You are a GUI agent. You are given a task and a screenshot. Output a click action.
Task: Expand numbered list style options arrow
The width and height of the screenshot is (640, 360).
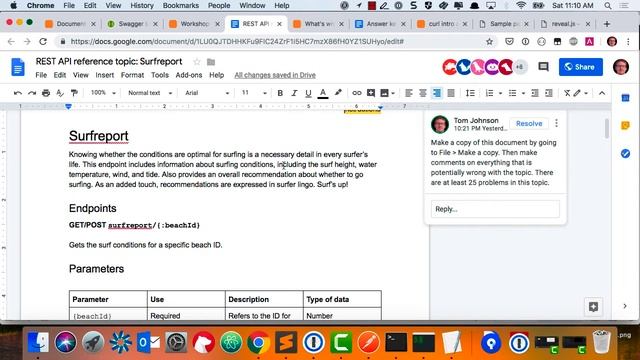click(500, 93)
